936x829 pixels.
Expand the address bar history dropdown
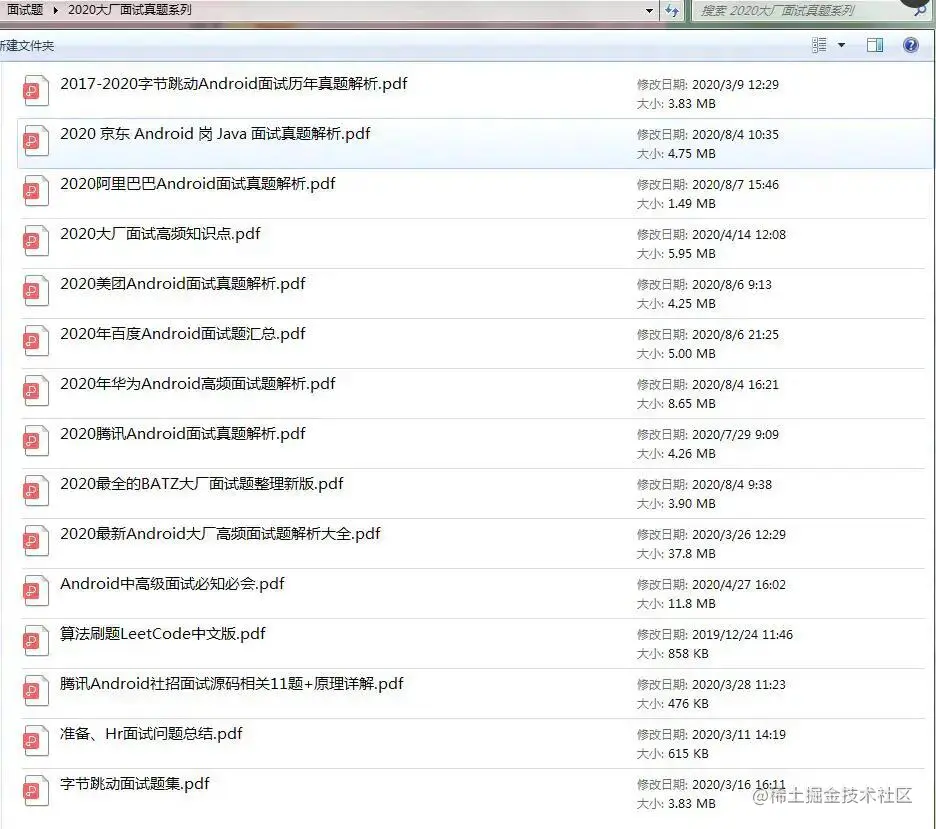pyautogui.click(x=649, y=10)
